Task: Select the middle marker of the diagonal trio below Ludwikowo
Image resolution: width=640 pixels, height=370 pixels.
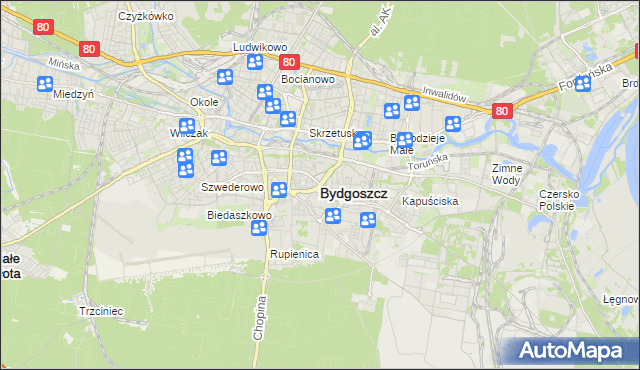Action: tap(273, 106)
